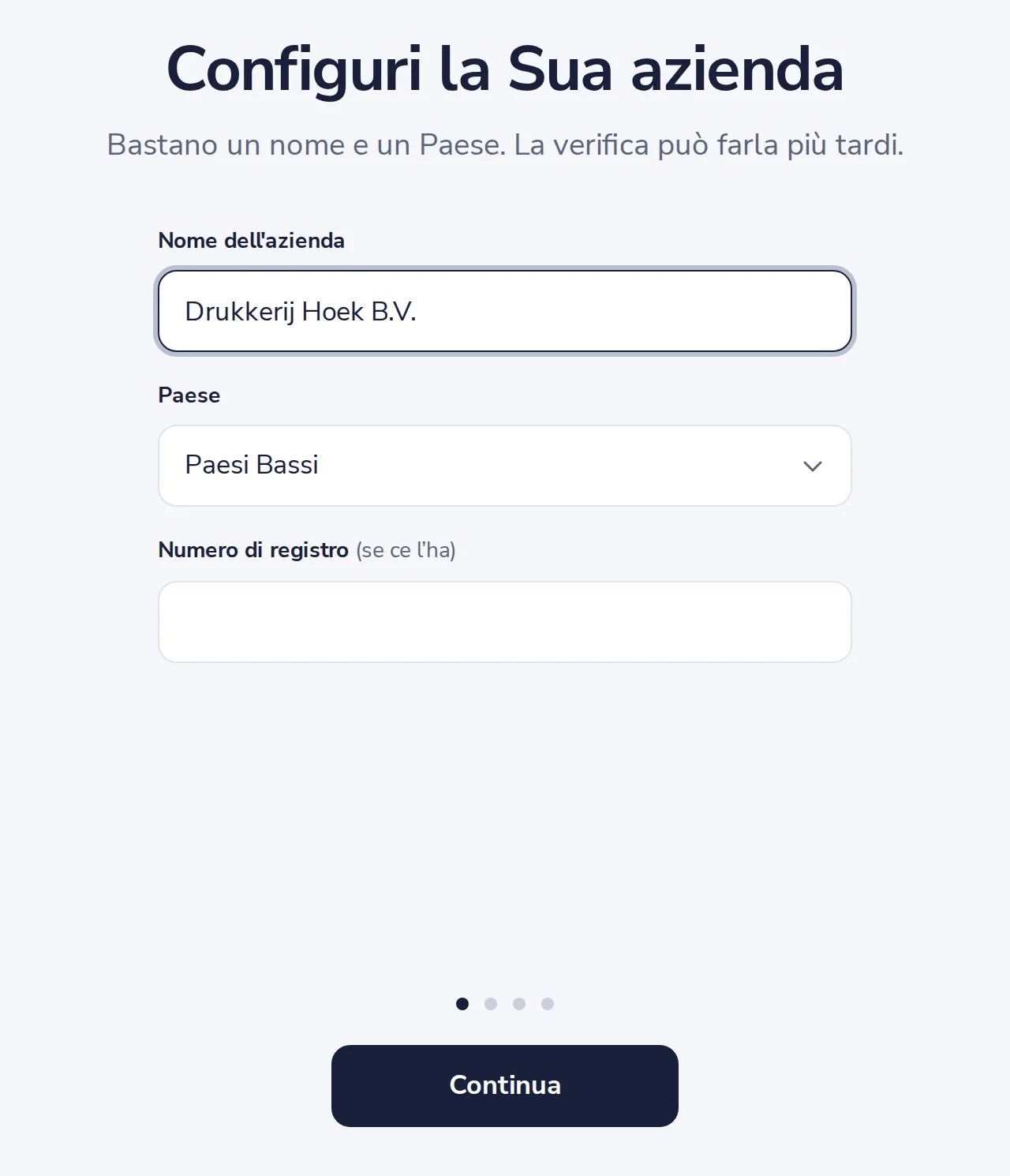Click the 'Paese' field label
Image resolution: width=1010 pixels, height=1176 pixels.
[189, 395]
